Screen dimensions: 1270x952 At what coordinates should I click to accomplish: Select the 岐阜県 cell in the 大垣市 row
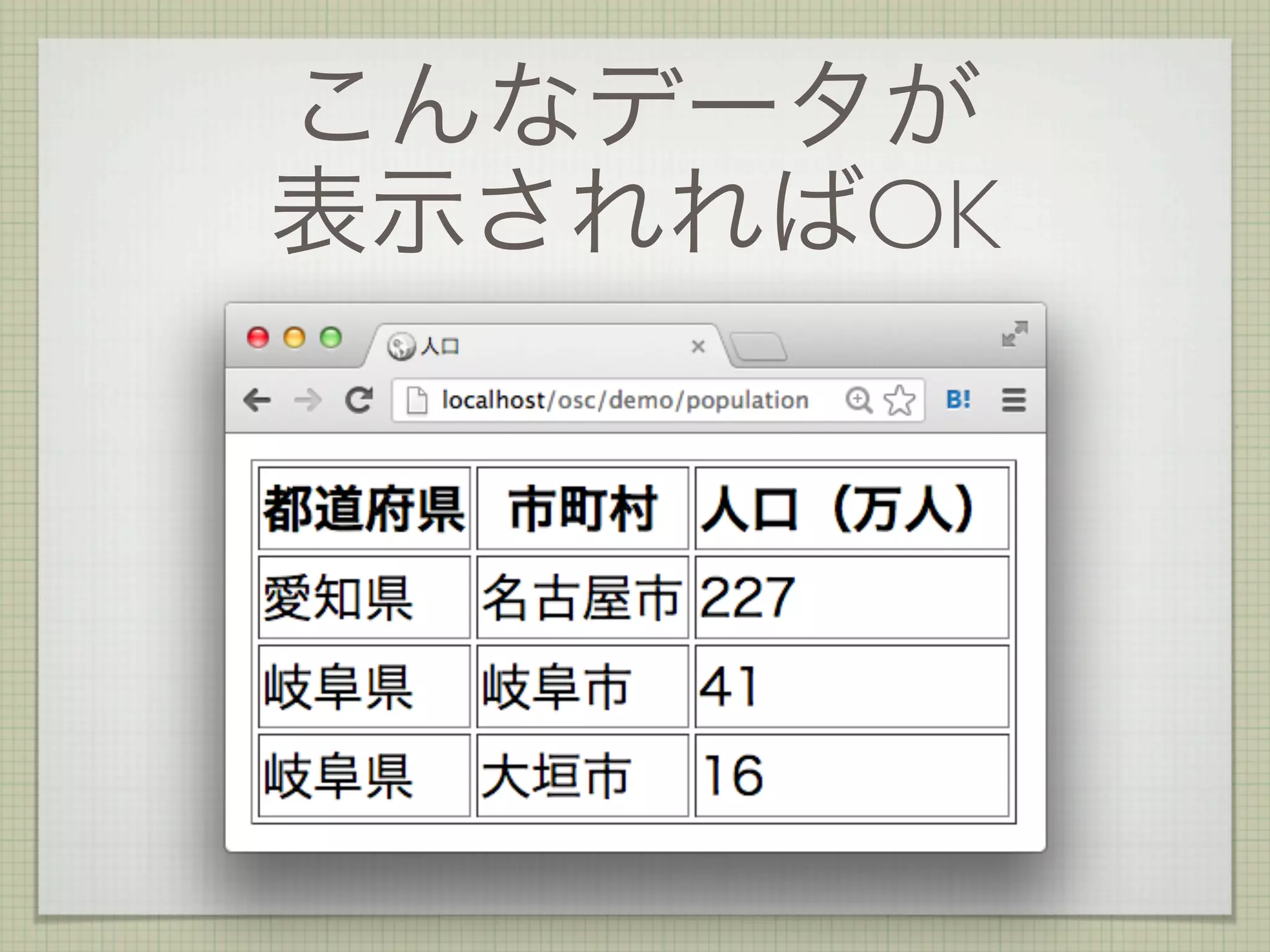[365, 775]
